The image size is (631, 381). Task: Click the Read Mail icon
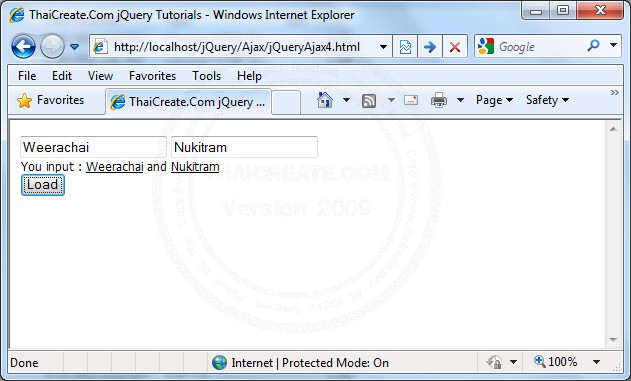click(411, 100)
